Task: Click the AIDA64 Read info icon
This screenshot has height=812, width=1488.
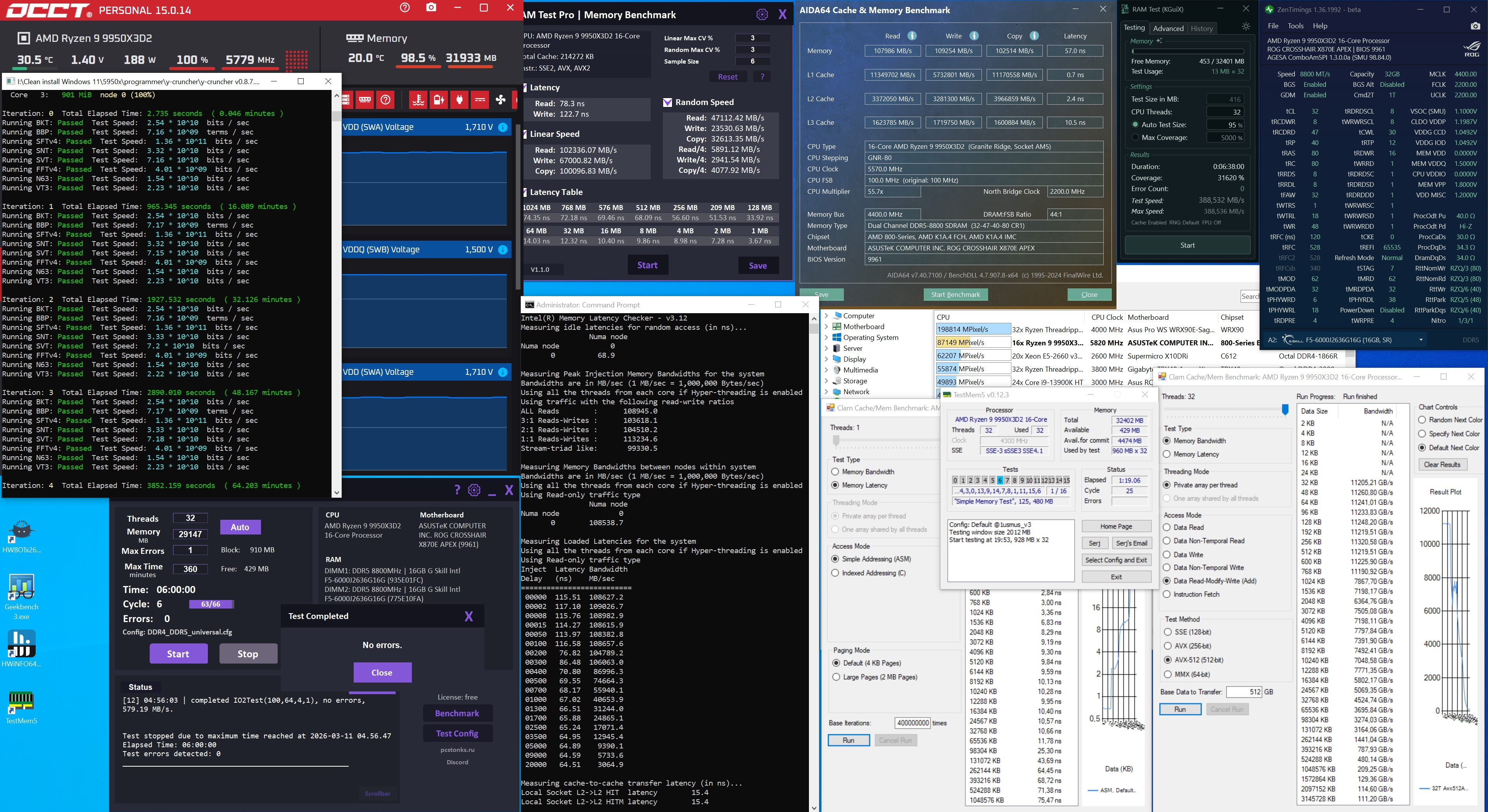Action: pos(912,36)
